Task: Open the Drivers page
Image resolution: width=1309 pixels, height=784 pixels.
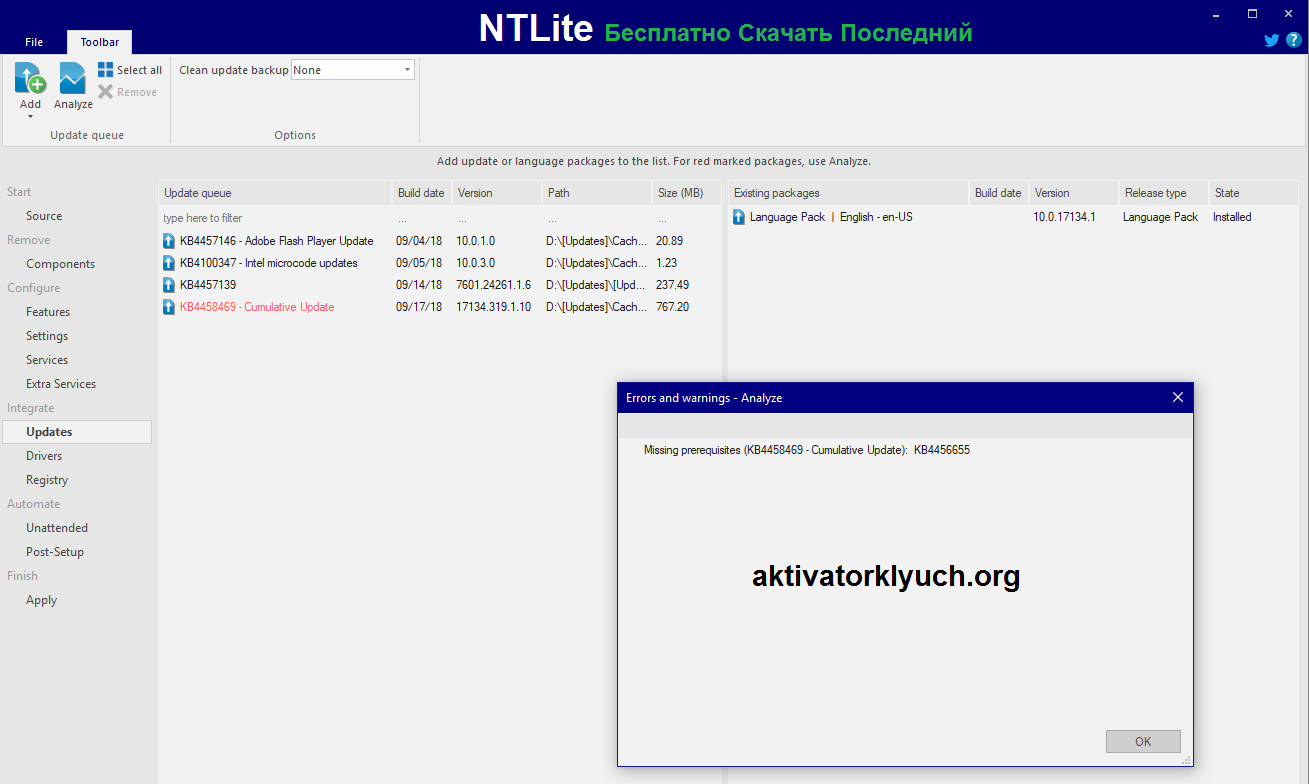Action: tap(44, 456)
